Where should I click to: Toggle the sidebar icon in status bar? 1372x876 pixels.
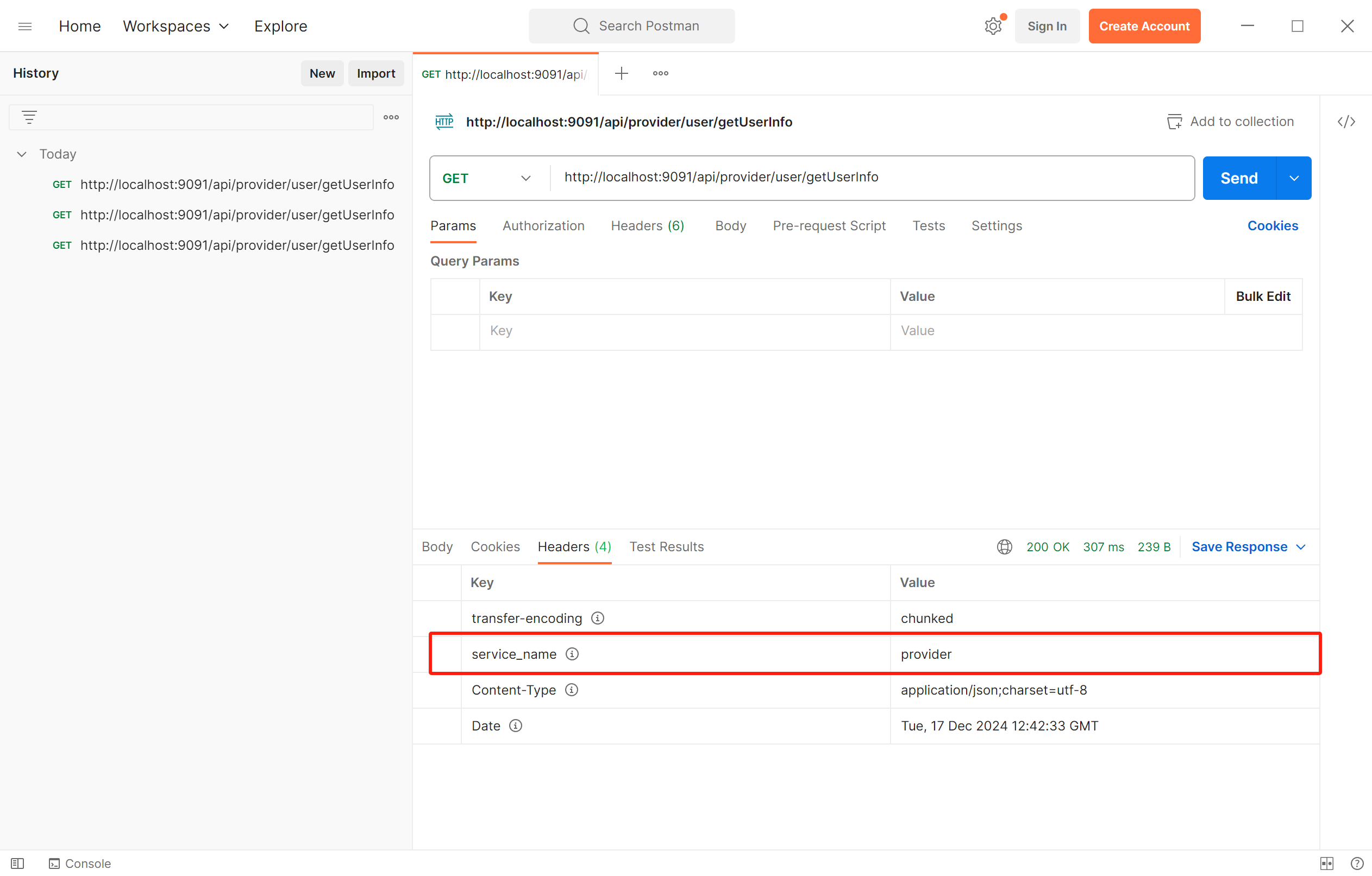pos(17,864)
